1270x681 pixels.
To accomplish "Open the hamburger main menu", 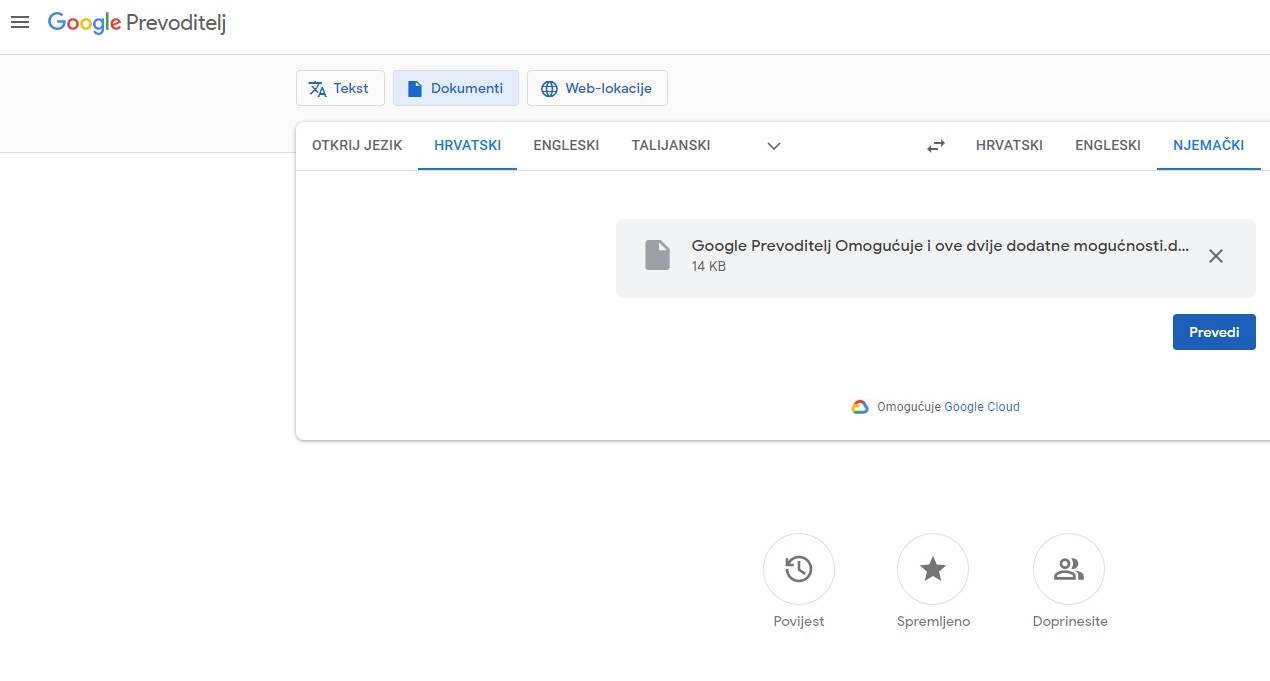I will click(x=19, y=22).
